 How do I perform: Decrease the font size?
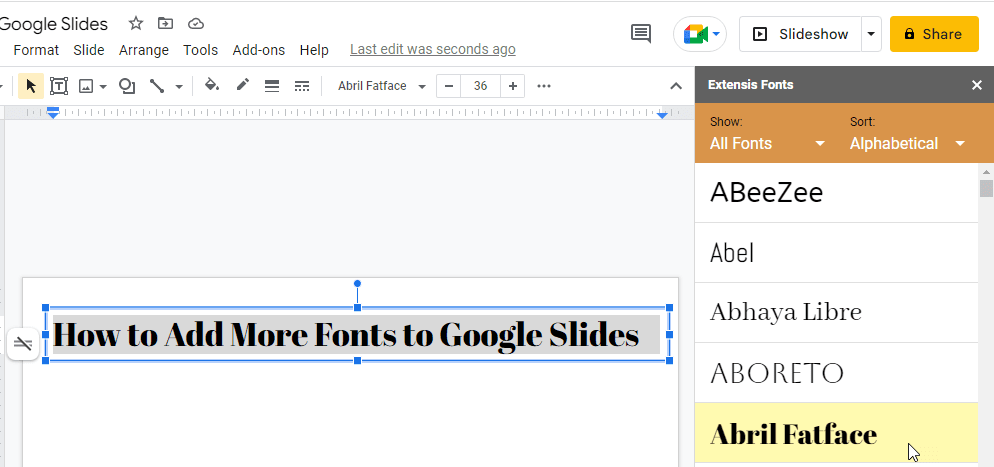449,86
